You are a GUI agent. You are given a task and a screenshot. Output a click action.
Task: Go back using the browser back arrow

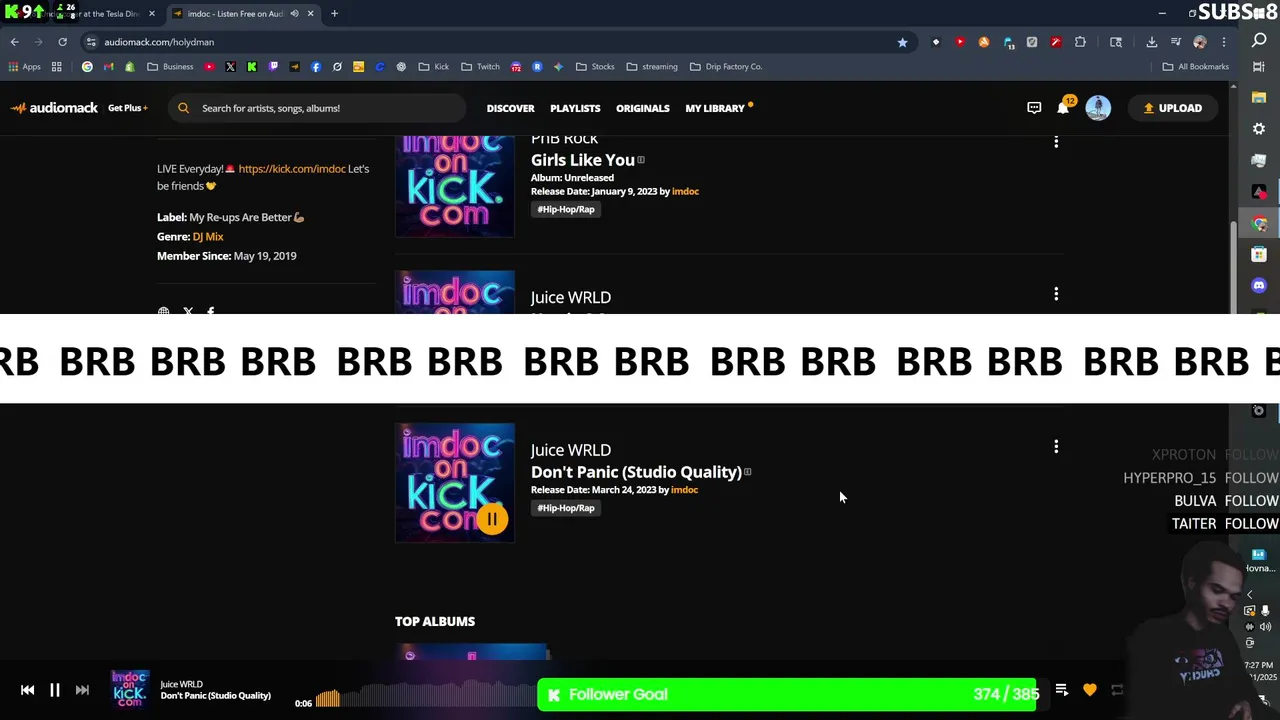click(14, 42)
